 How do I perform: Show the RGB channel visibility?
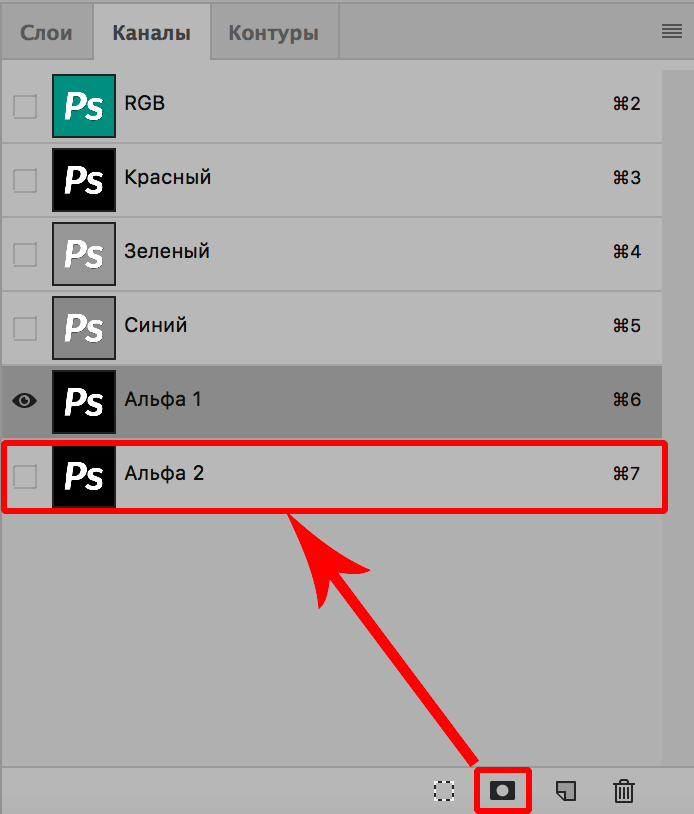(x=24, y=105)
